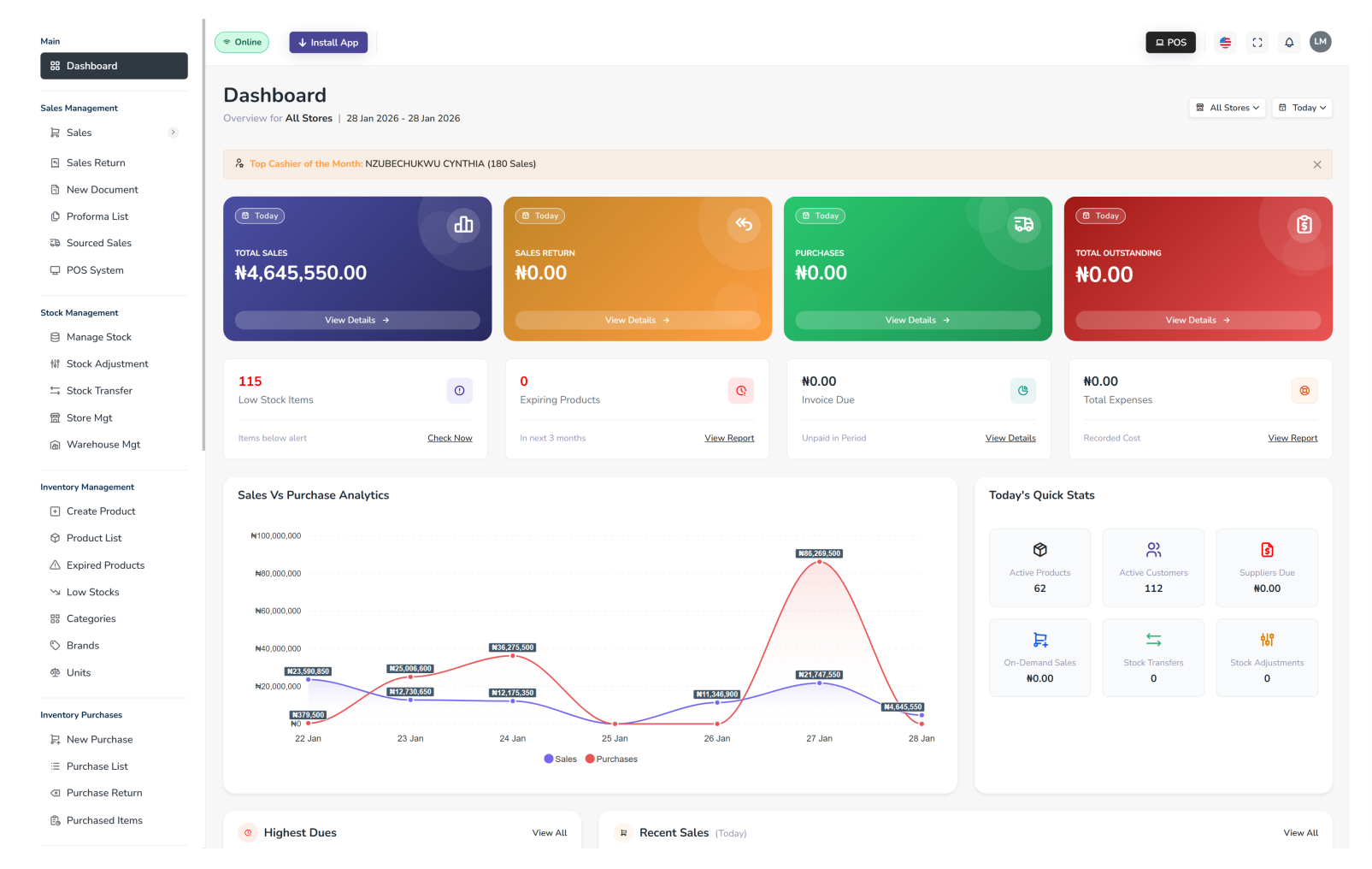1372x869 pixels.
Task: Open the Today date range dropdown
Action: coord(1302,108)
